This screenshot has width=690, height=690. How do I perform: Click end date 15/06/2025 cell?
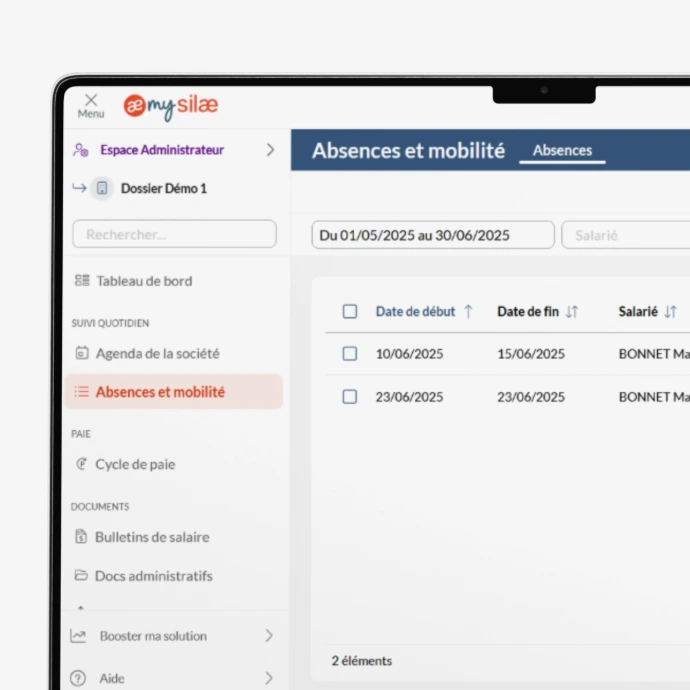pyautogui.click(x=531, y=354)
